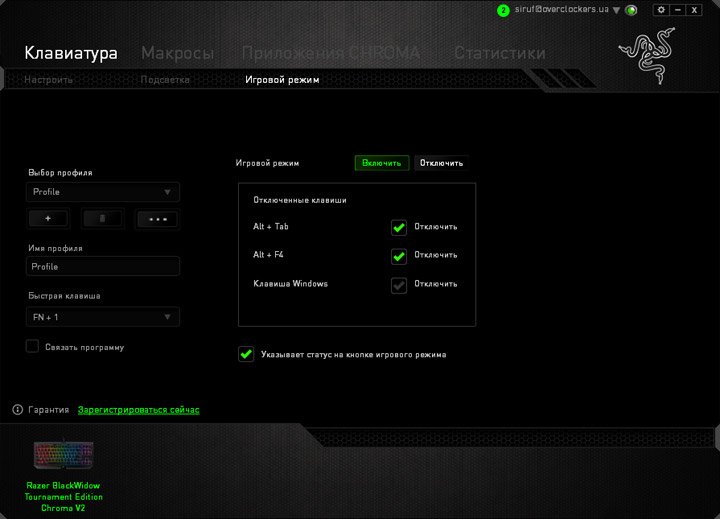Click the Гарантия label
Viewport: 720px width, 519px height.
point(49,410)
